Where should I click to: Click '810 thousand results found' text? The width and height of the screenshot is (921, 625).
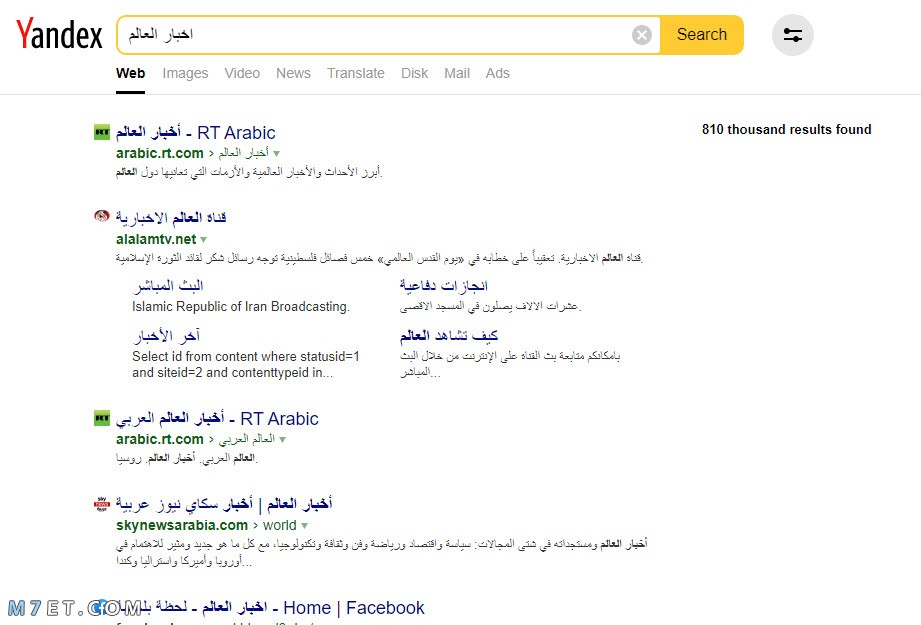(x=786, y=130)
